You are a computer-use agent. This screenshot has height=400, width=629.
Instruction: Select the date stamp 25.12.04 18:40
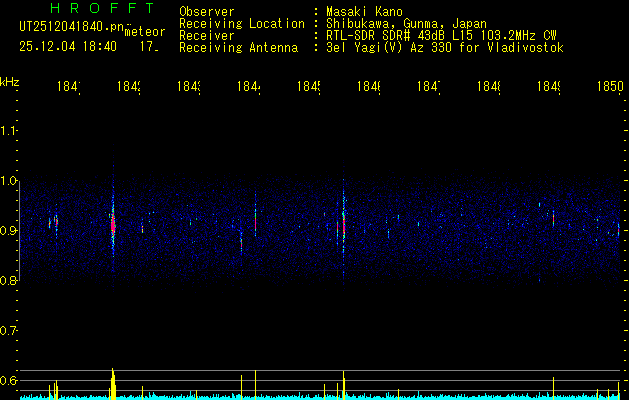[68, 47]
